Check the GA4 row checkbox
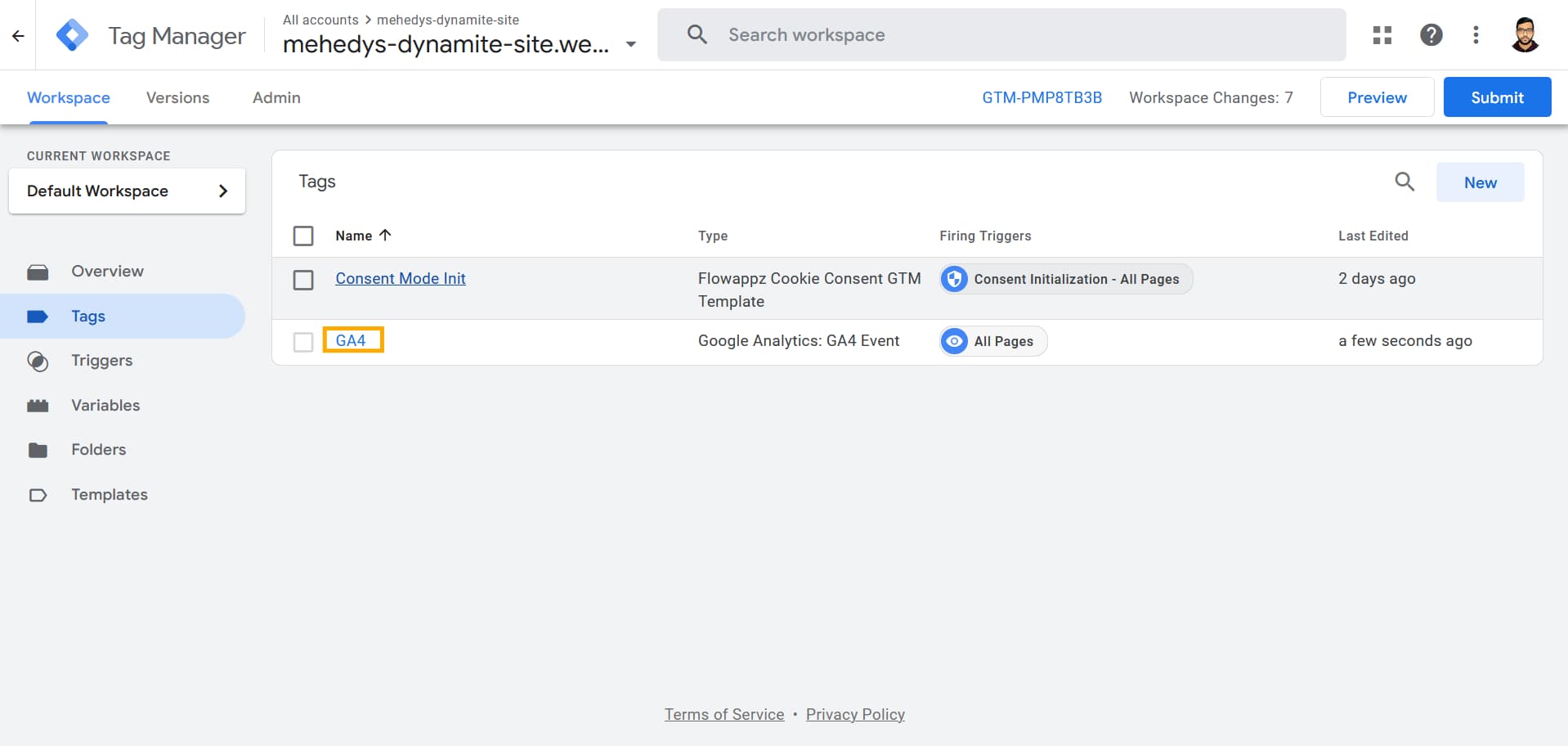Screen dimensions: 1568x746 [303, 342]
